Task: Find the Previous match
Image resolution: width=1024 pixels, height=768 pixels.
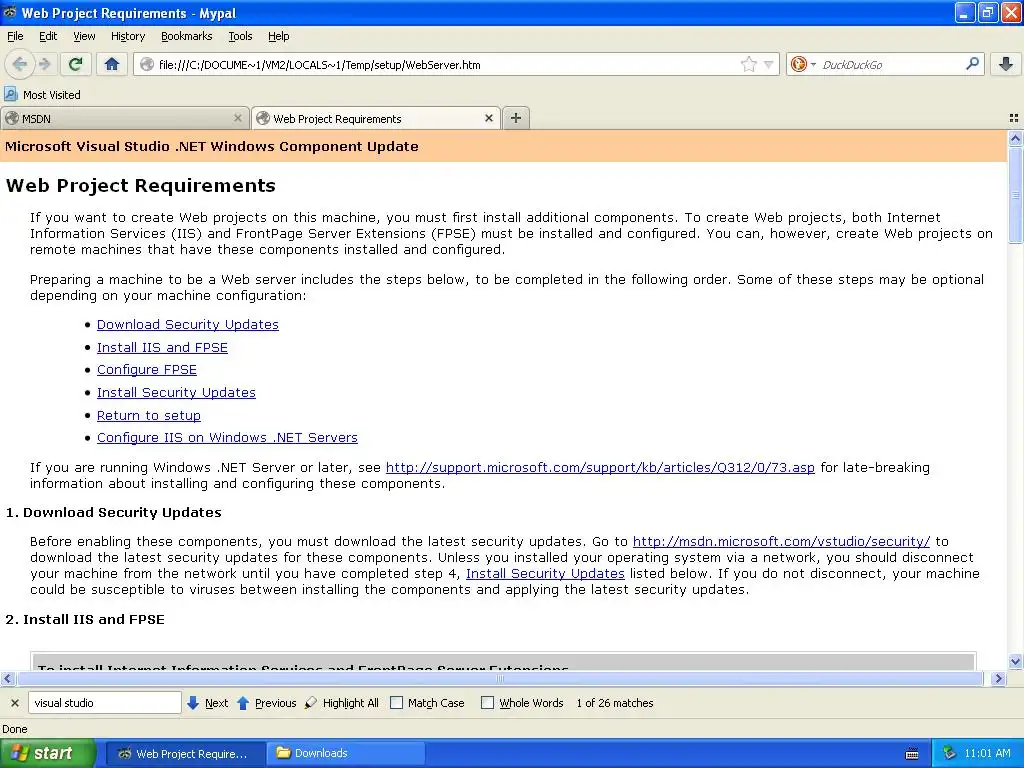Action: [266, 703]
